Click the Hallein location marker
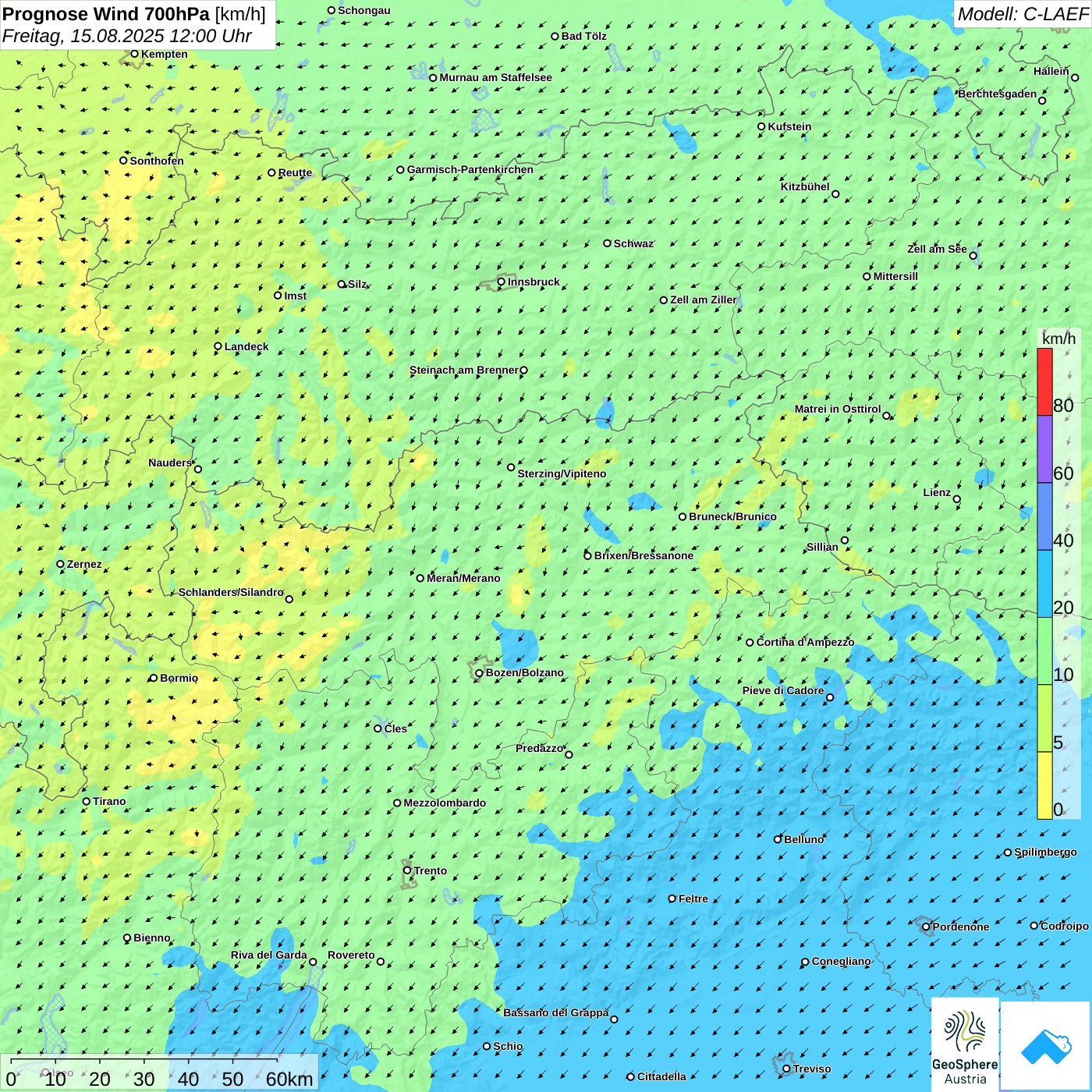The image size is (1092, 1092). (x=1075, y=77)
